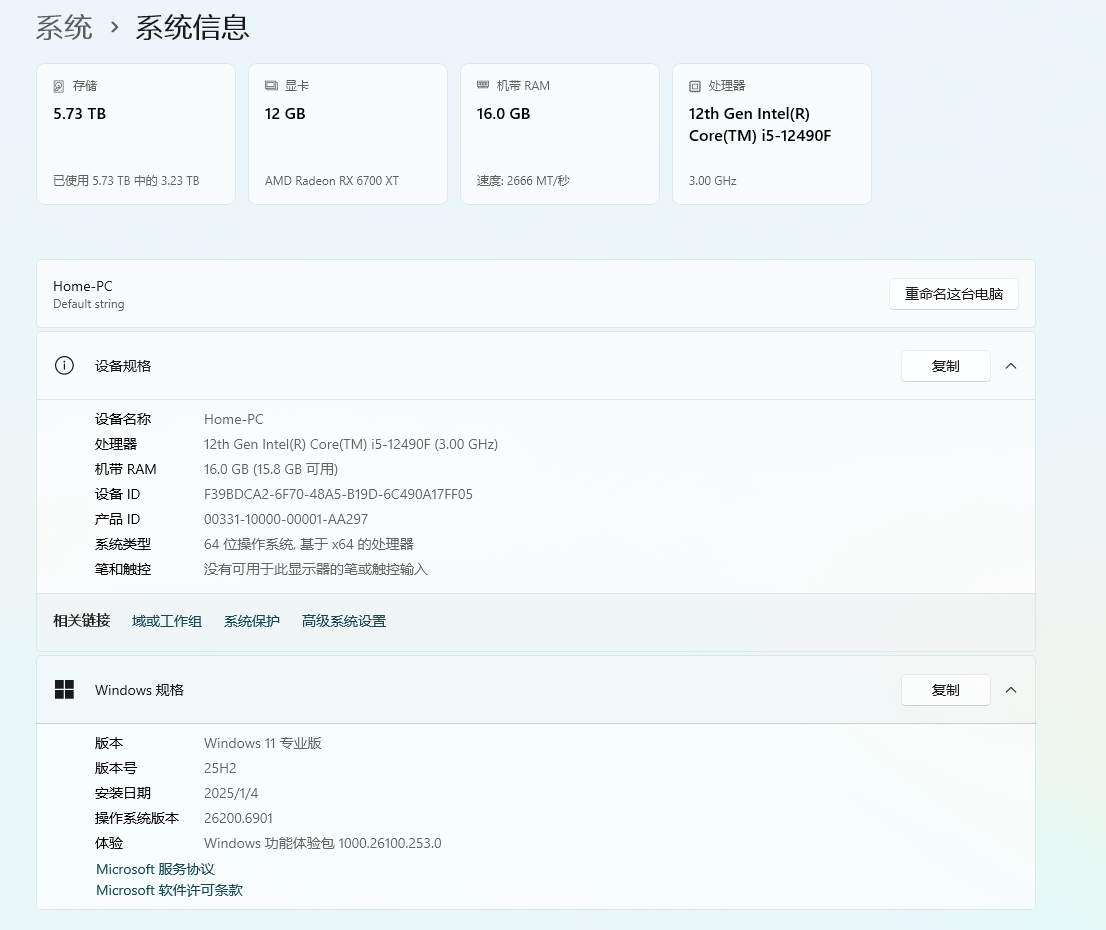Image resolution: width=1106 pixels, height=930 pixels.
Task: Click the info icon beside 设备规格
Action: click(64, 366)
